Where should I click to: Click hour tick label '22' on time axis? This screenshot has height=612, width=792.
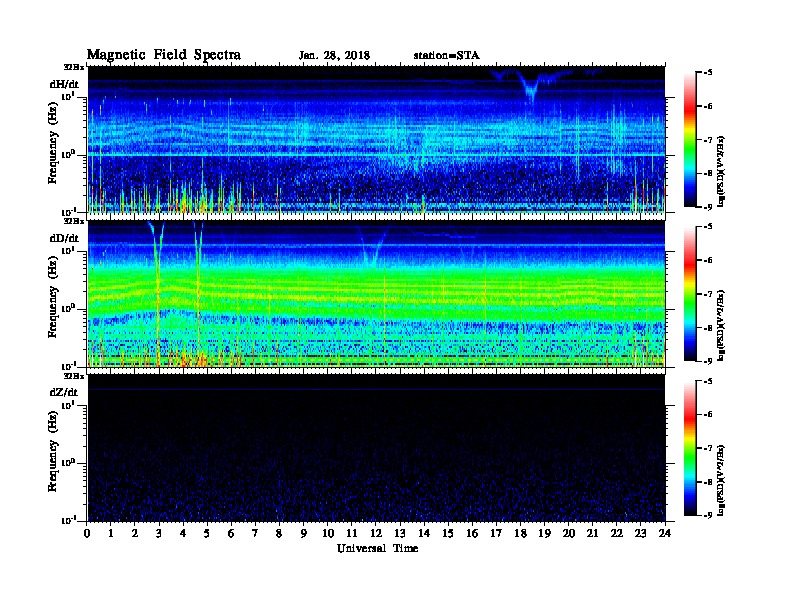pos(616,533)
